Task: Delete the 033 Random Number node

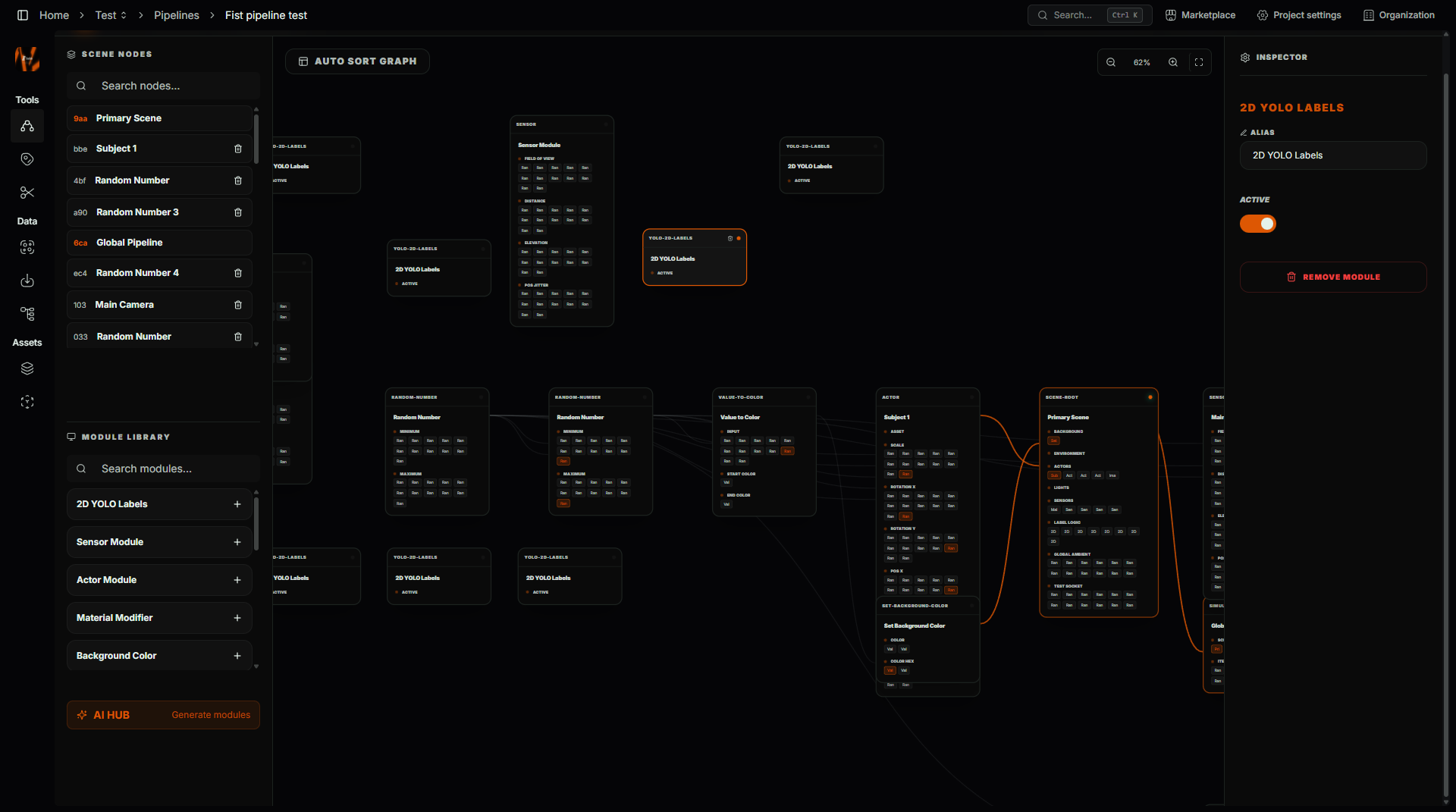Action: (x=238, y=337)
